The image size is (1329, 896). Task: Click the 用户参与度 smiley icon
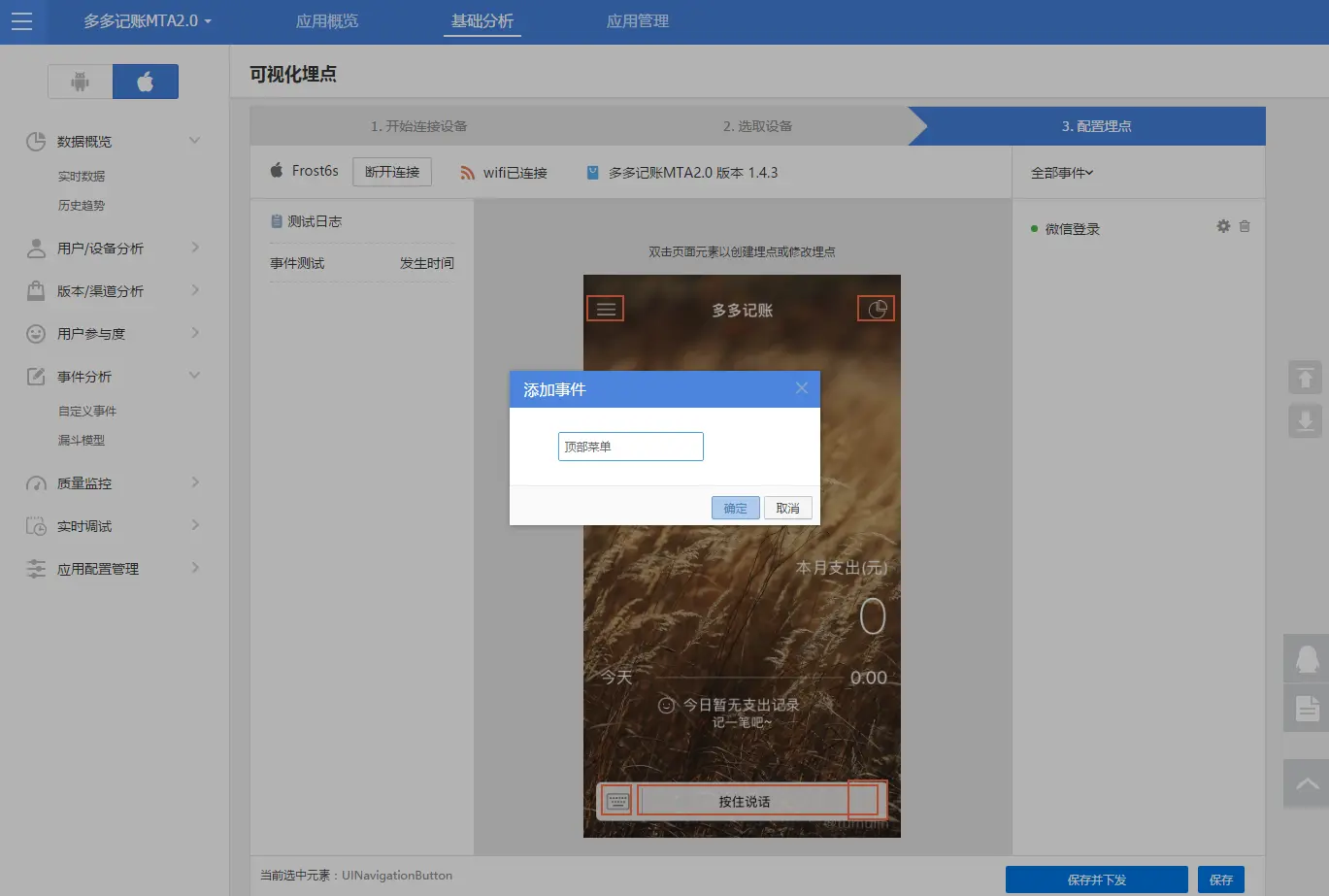36,334
